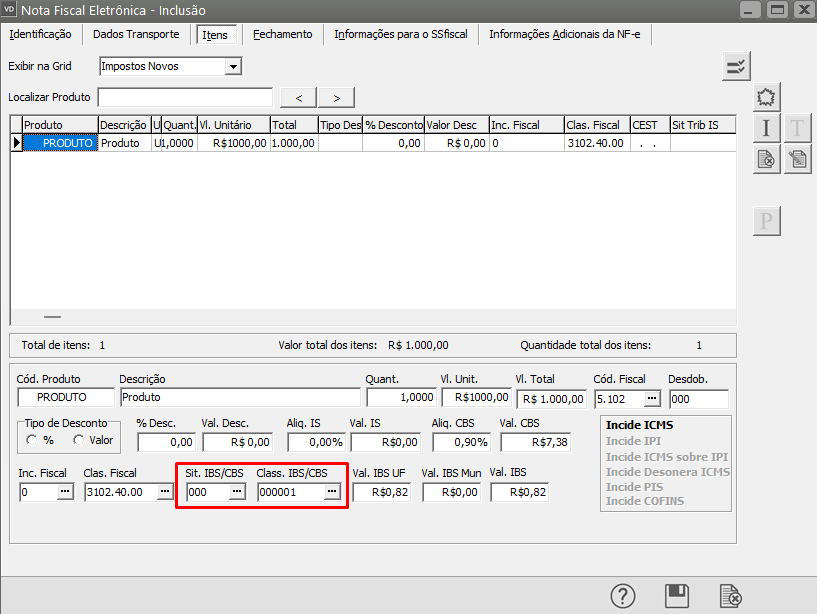The height and width of the screenshot is (614, 817).
Task: Open lookup for Sit. IBS/CBS field
Action: 237,492
